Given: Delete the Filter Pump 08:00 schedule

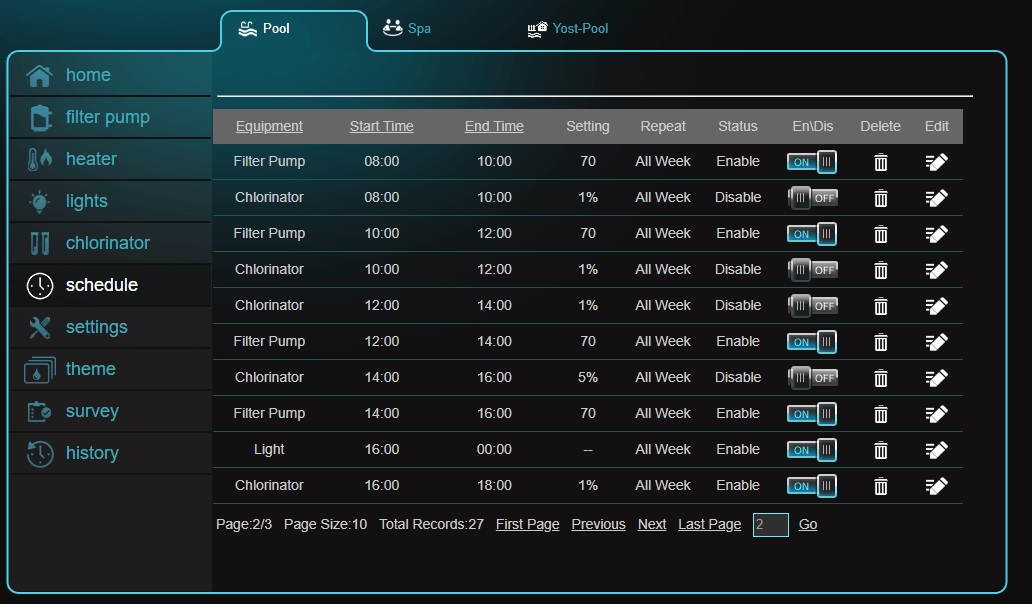Looking at the screenshot, I should [881, 162].
